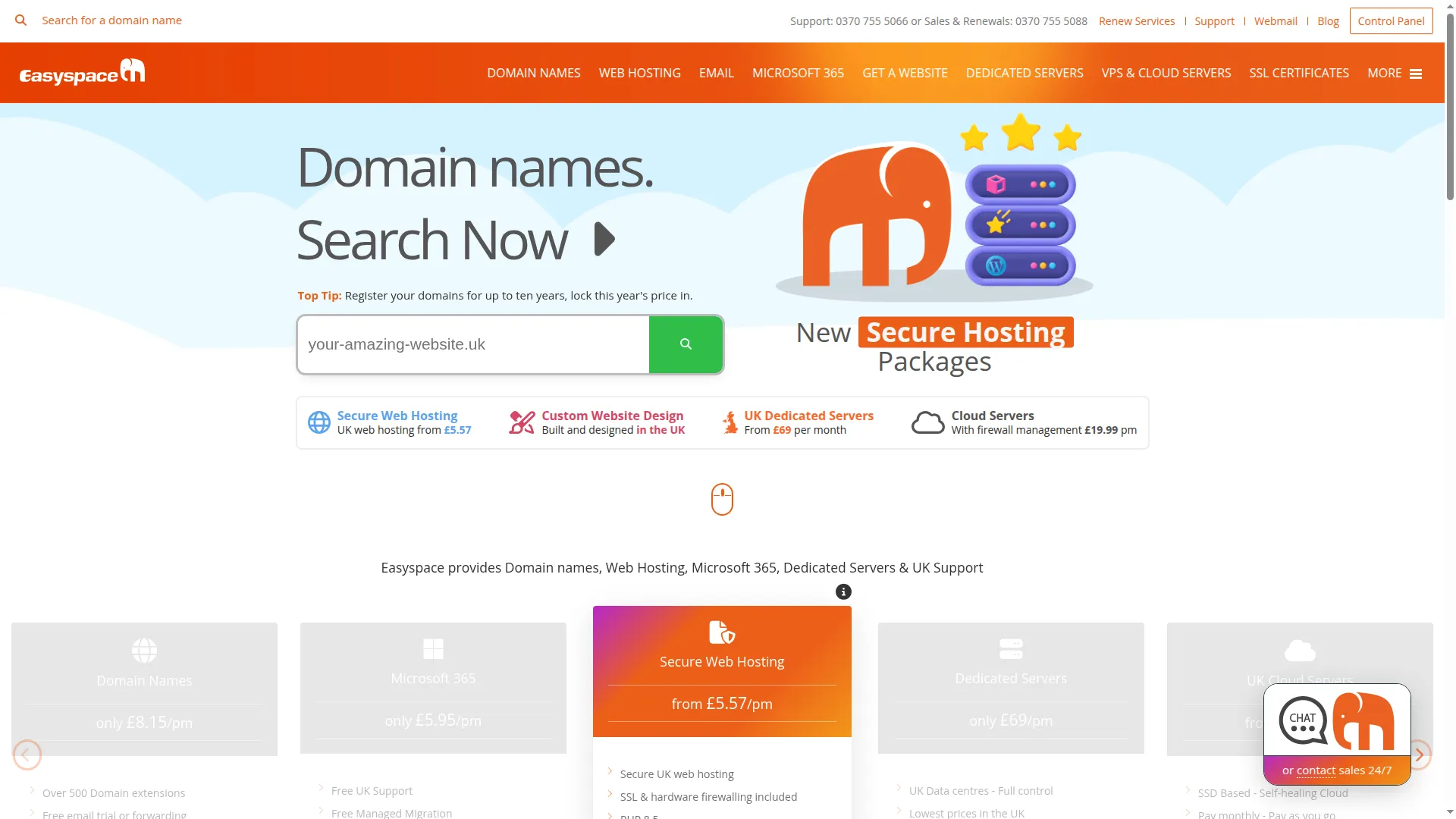Image resolution: width=1456 pixels, height=819 pixels.
Task: Open the SSL CERTIFICATES menu
Action: coord(1299,73)
